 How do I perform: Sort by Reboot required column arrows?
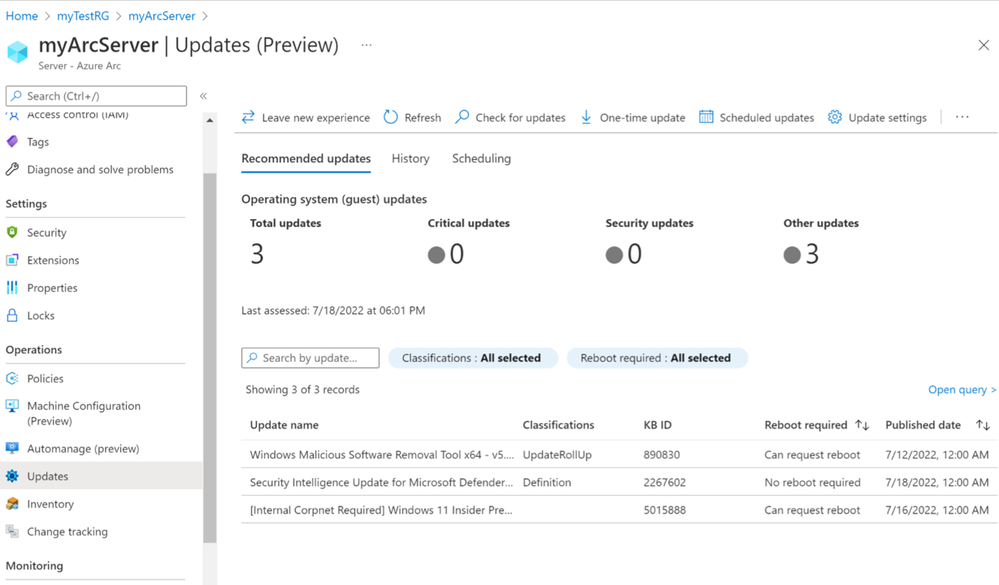[x=862, y=425]
